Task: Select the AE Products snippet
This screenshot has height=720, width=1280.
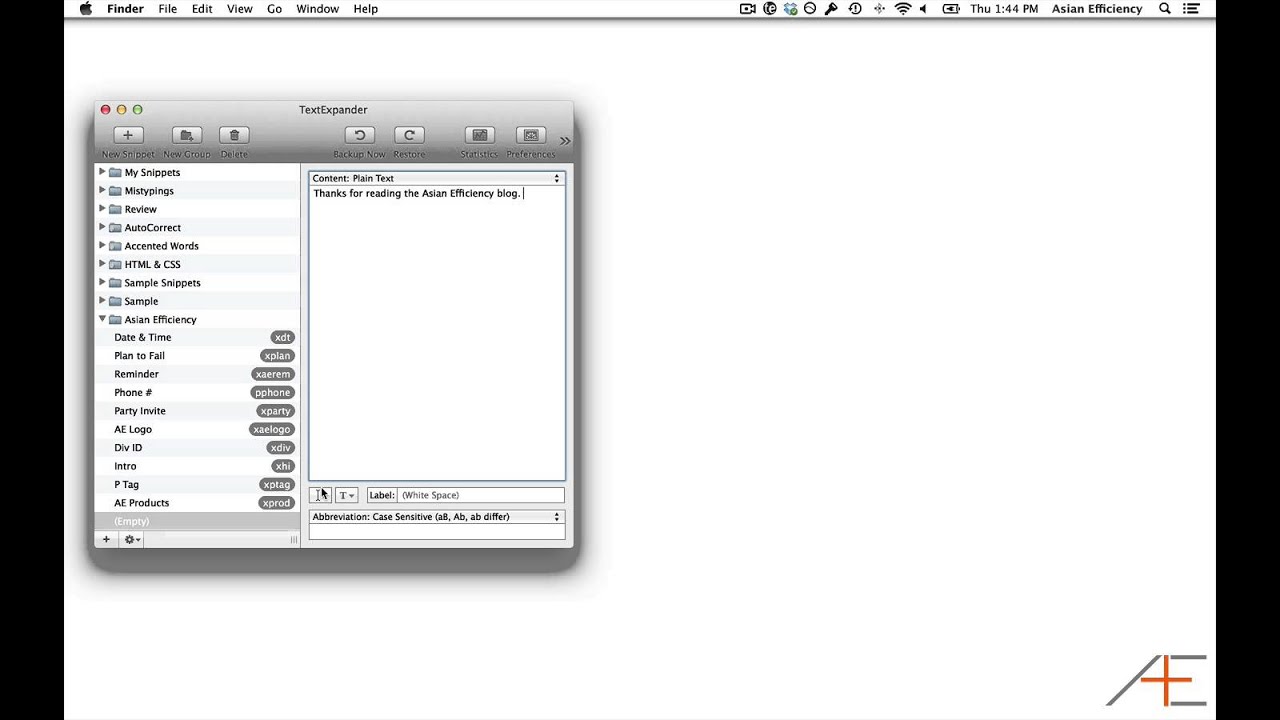Action: click(197, 503)
